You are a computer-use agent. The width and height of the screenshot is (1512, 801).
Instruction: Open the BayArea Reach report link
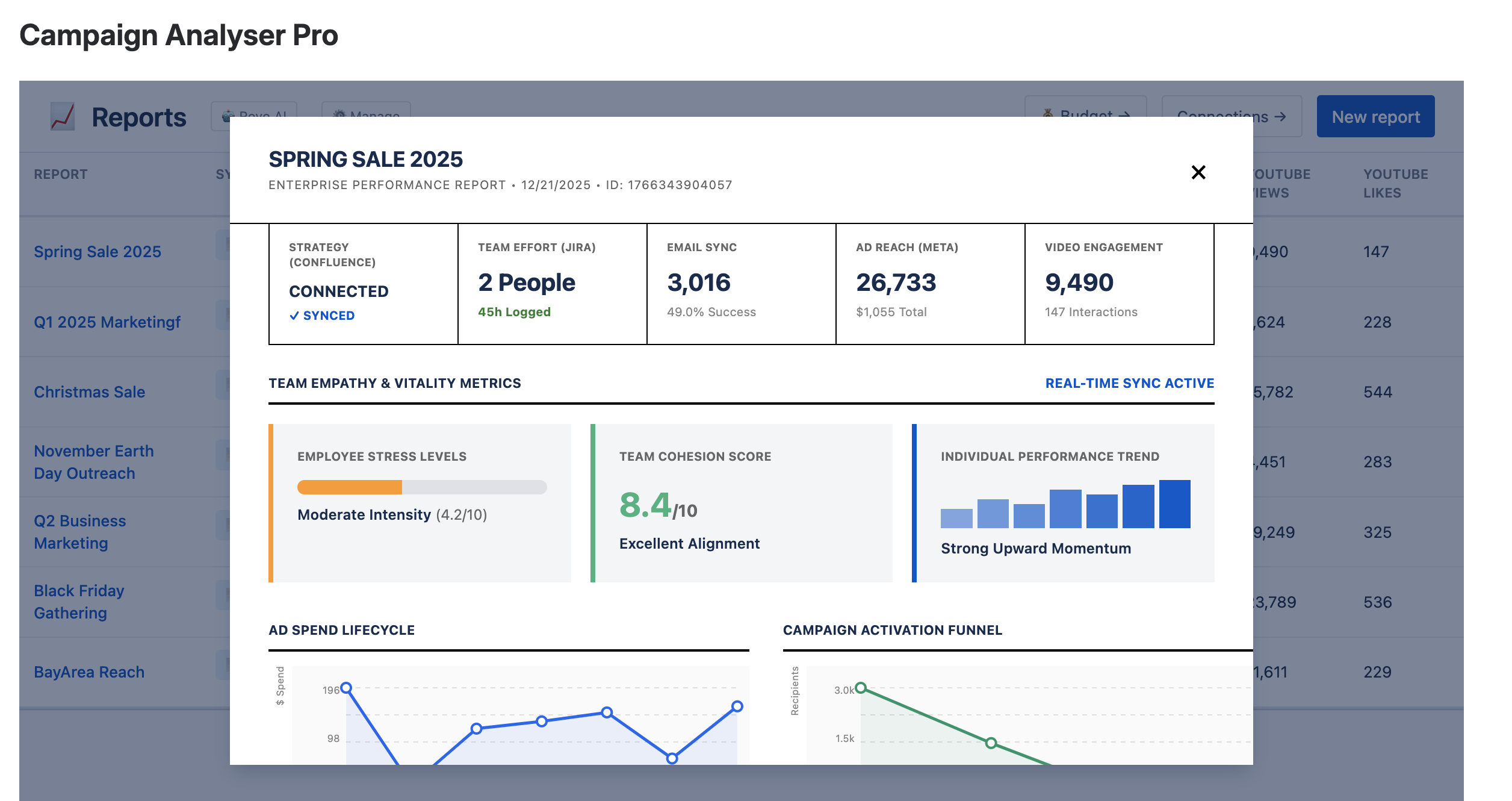pyautogui.click(x=89, y=672)
